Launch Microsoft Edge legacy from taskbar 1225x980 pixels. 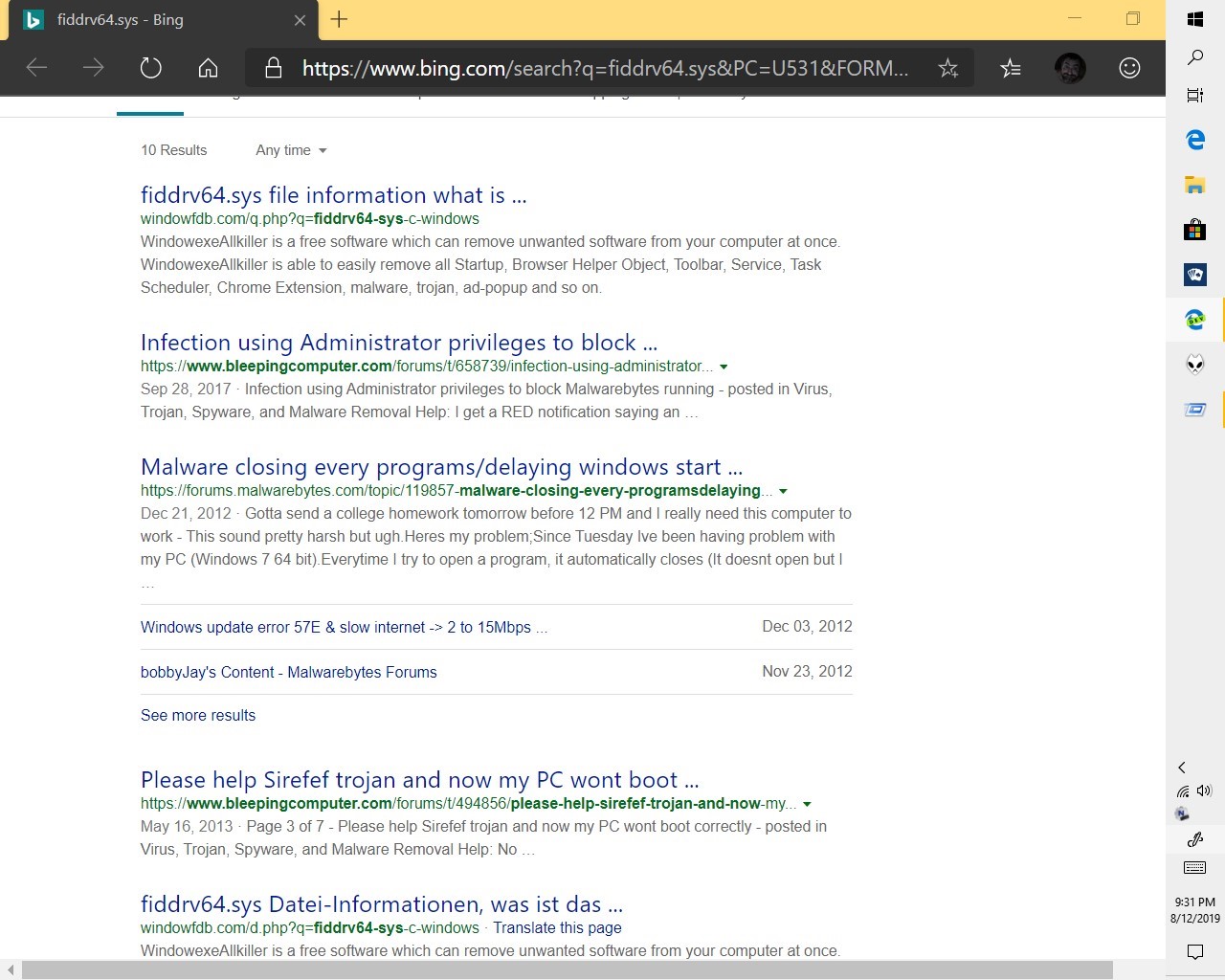[1195, 140]
